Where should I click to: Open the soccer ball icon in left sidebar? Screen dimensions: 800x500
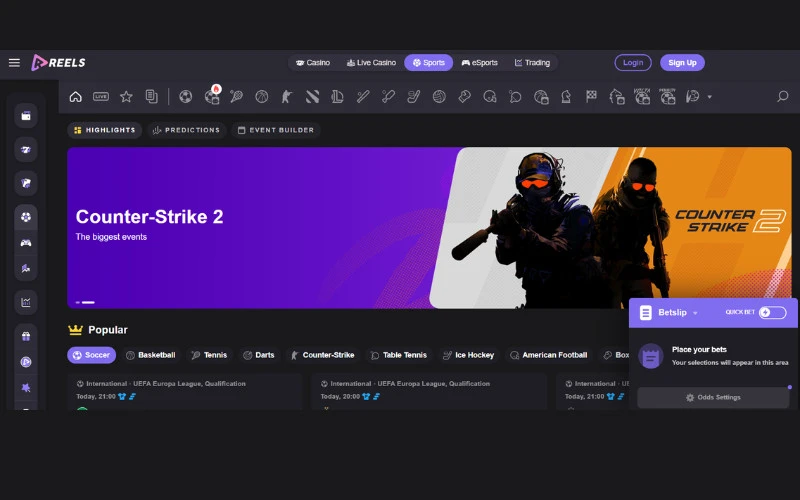click(26, 217)
